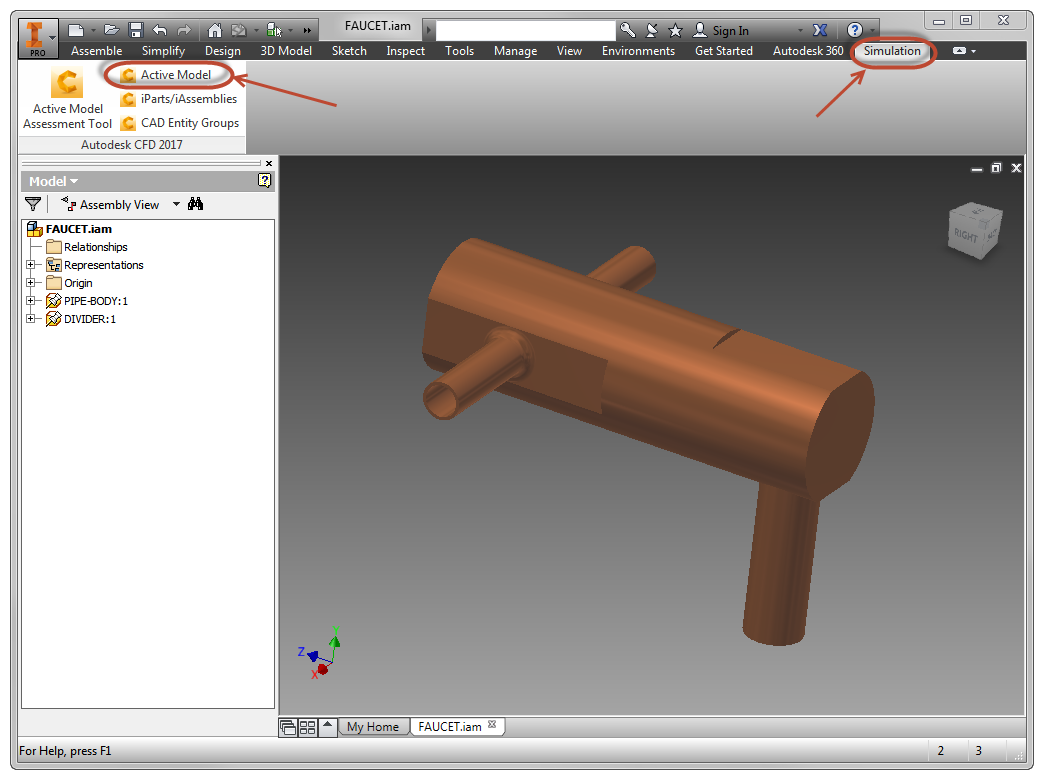Click the ViewCube RIGHT face
This screenshot has width=1044, height=780.
pos(966,234)
